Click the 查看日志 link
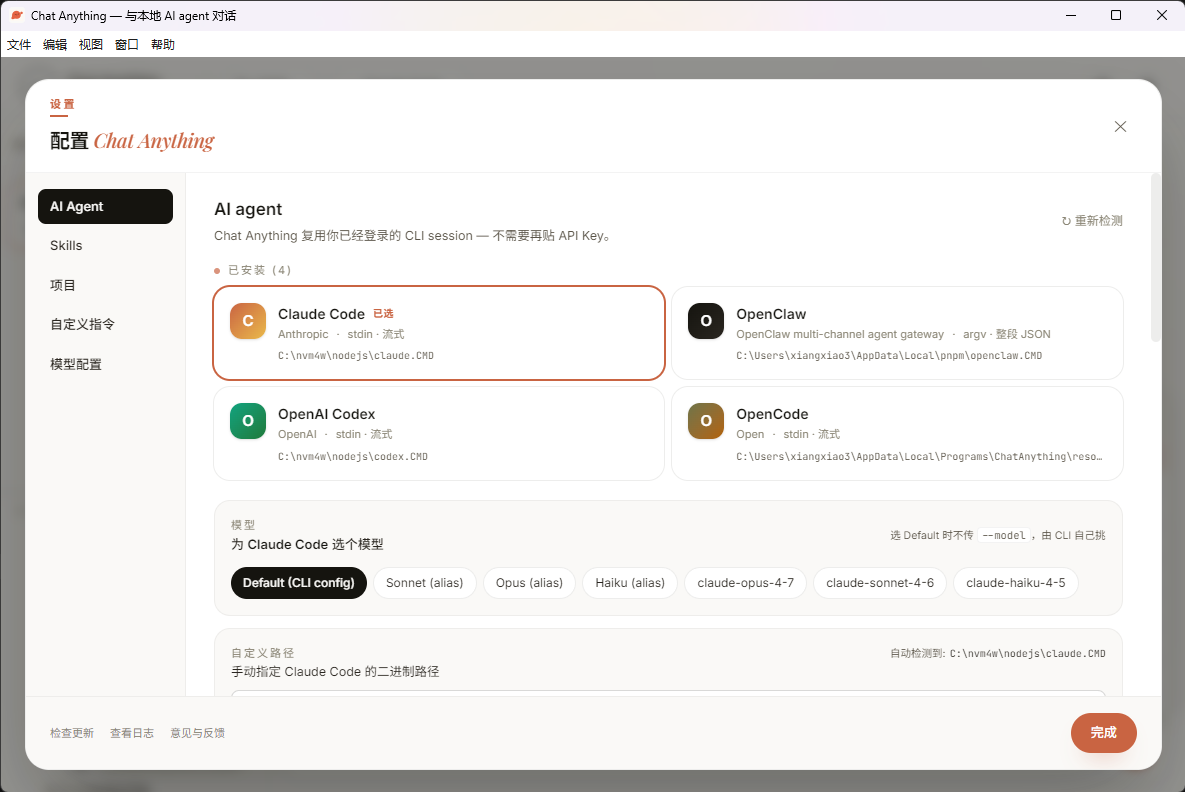The image size is (1185, 792). point(131,733)
